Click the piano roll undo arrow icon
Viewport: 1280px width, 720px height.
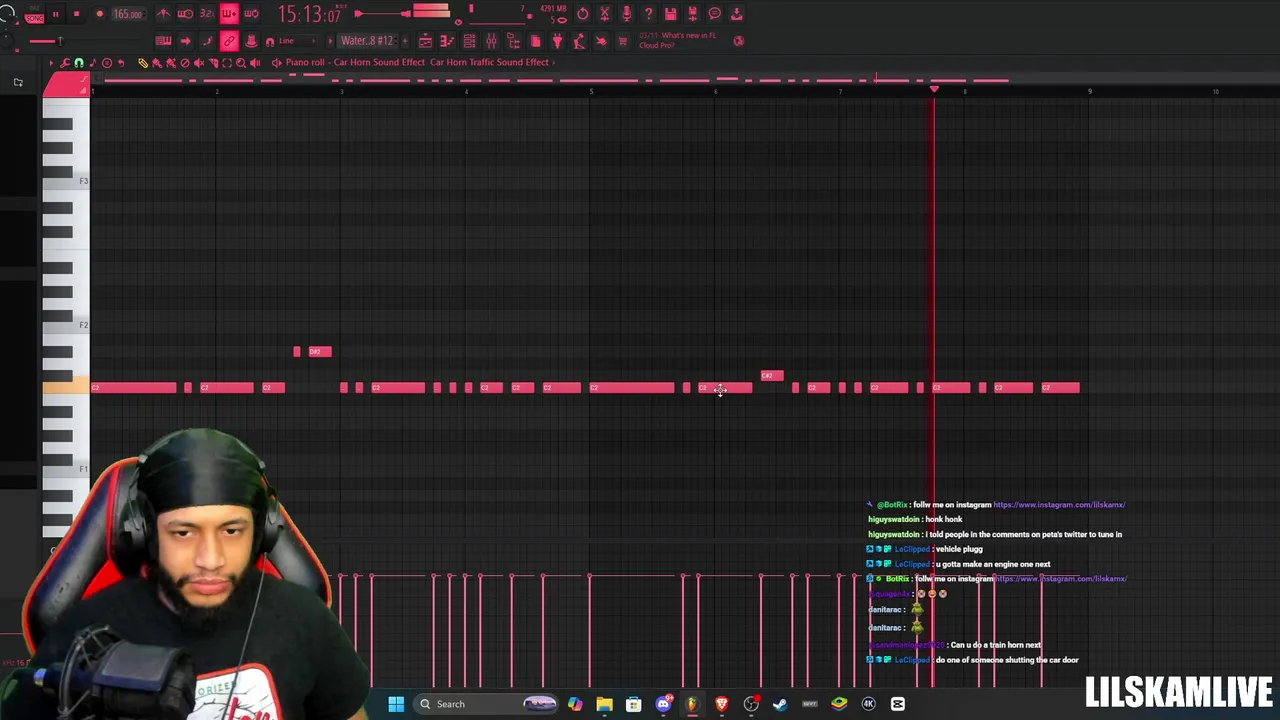[121, 62]
